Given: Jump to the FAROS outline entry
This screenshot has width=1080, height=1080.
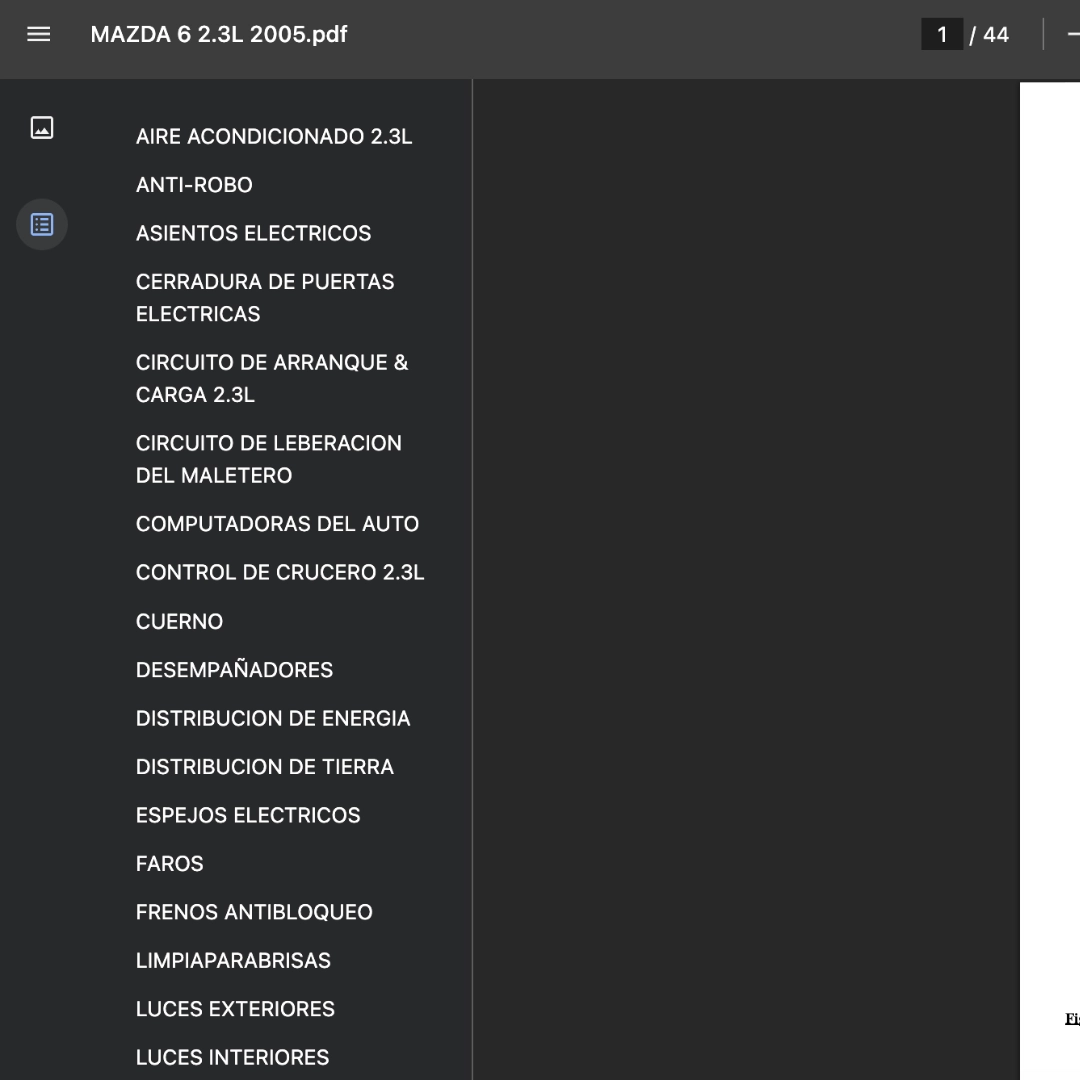Looking at the screenshot, I should coord(169,864).
